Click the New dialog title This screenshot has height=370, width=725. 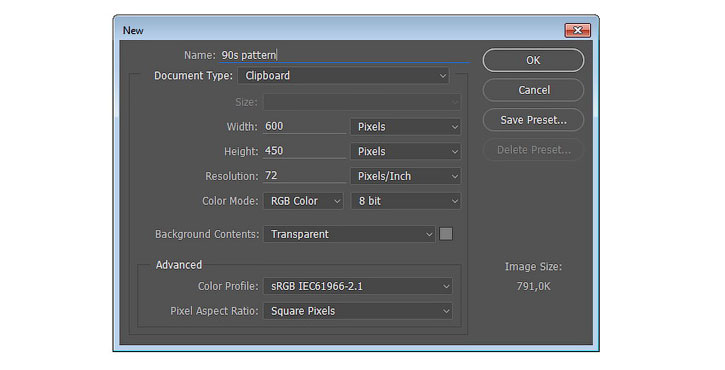(x=133, y=31)
